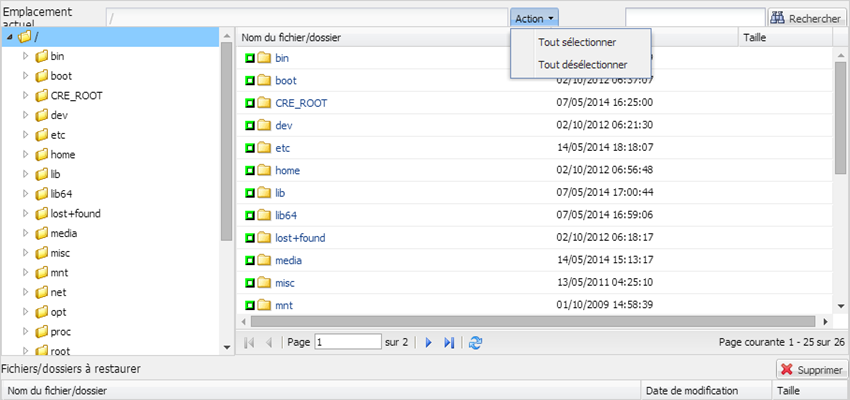850x400 pixels.
Task: Expand the boot node in tree
Action: [25, 76]
